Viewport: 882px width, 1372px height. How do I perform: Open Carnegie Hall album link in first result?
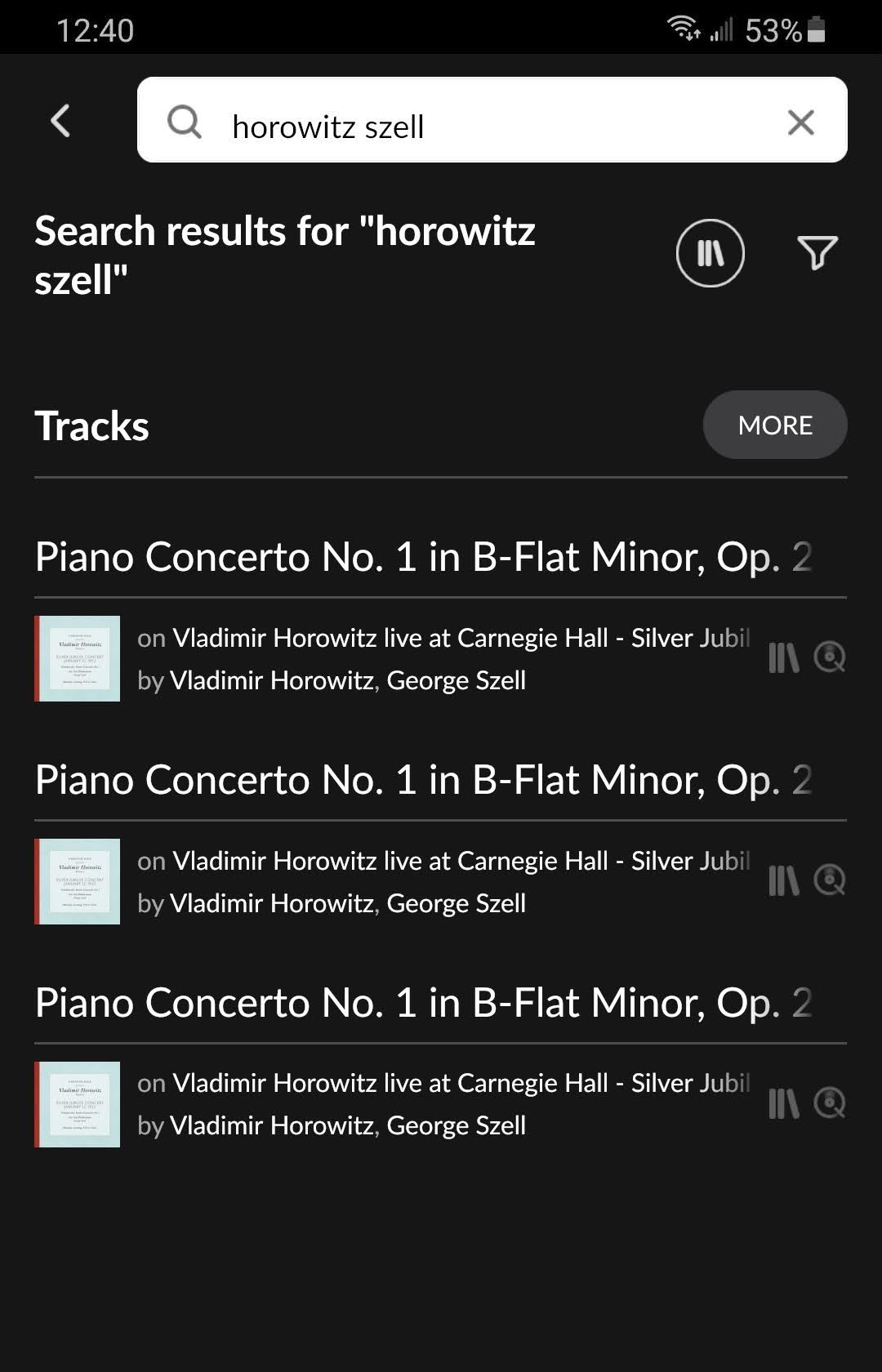(x=461, y=638)
